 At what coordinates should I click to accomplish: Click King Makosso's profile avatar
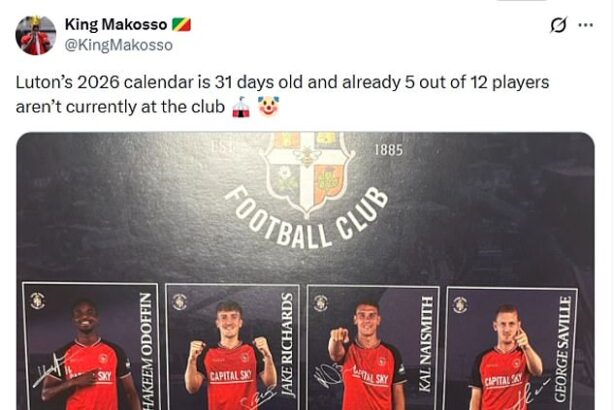click(x=35, y=35)
